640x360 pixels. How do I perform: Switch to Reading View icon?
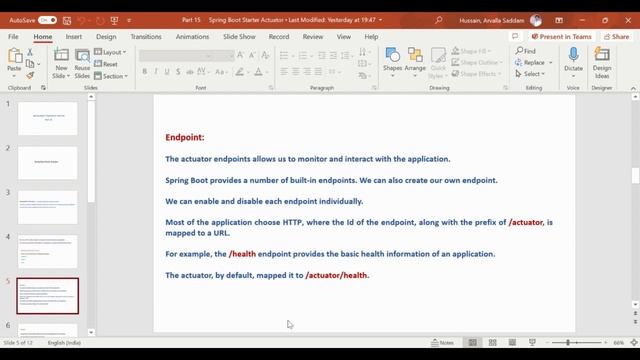coord(512,342)
